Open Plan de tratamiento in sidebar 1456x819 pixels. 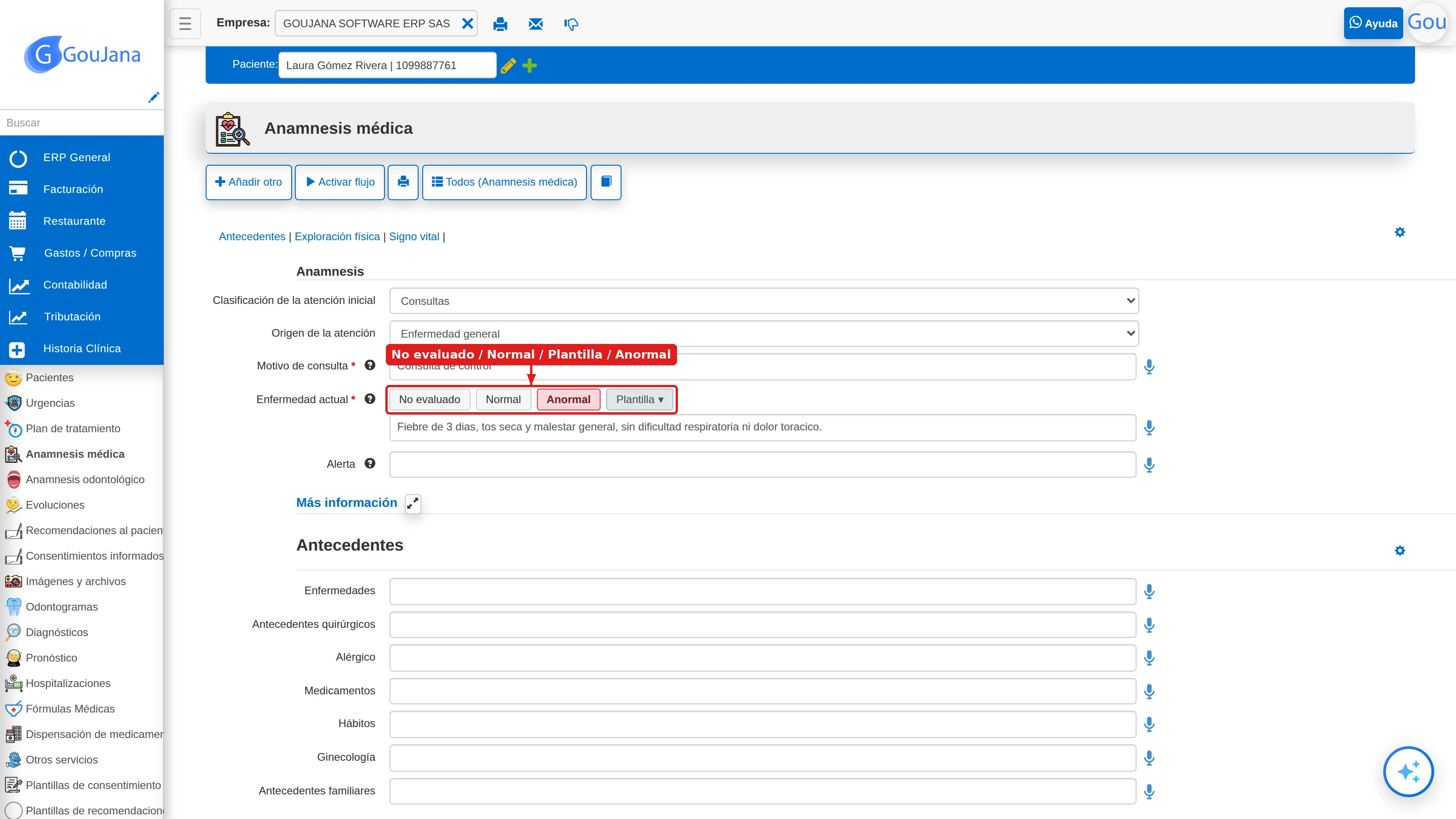82,429
